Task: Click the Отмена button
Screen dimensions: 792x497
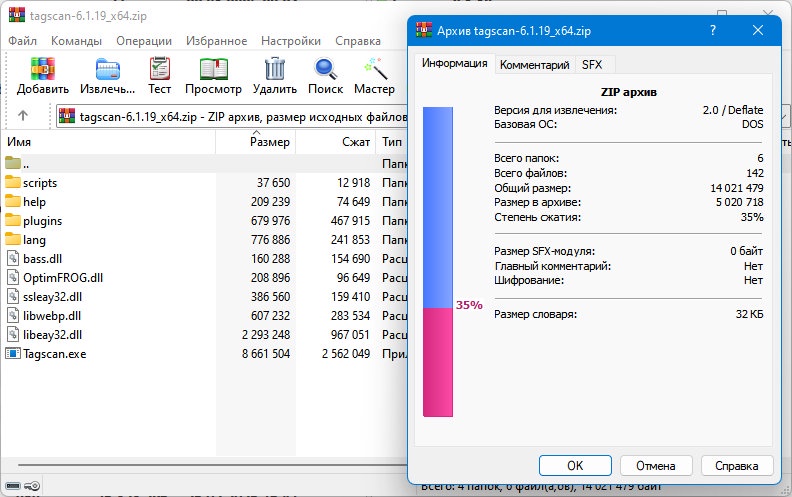Action: (656, 465)
